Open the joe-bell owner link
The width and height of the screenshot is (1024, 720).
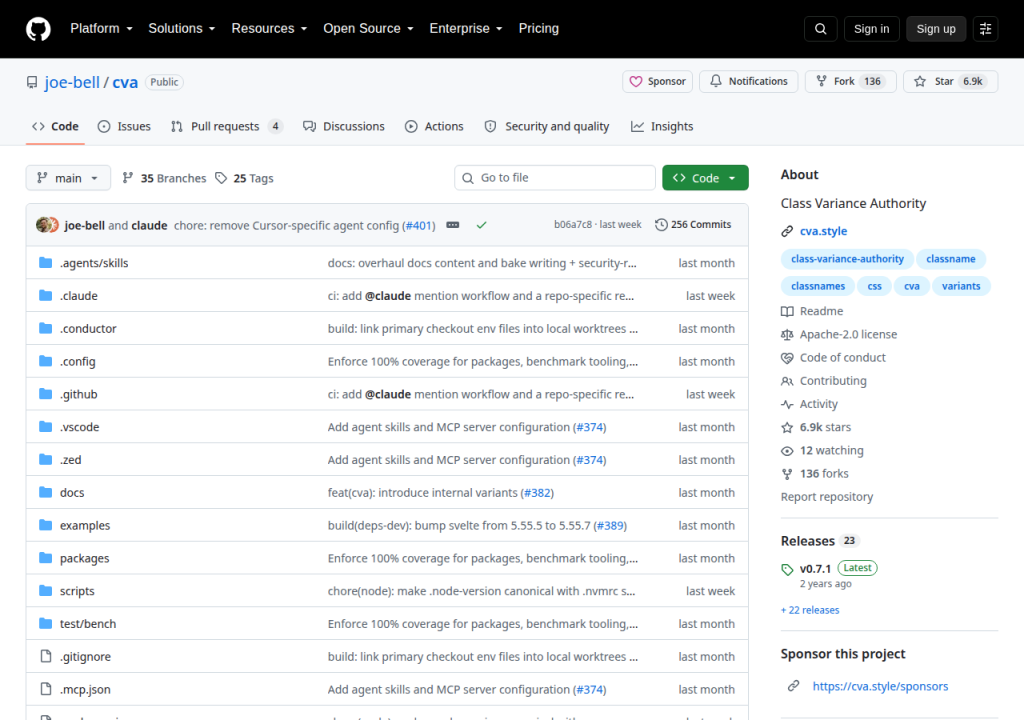(x=72, y=82)
